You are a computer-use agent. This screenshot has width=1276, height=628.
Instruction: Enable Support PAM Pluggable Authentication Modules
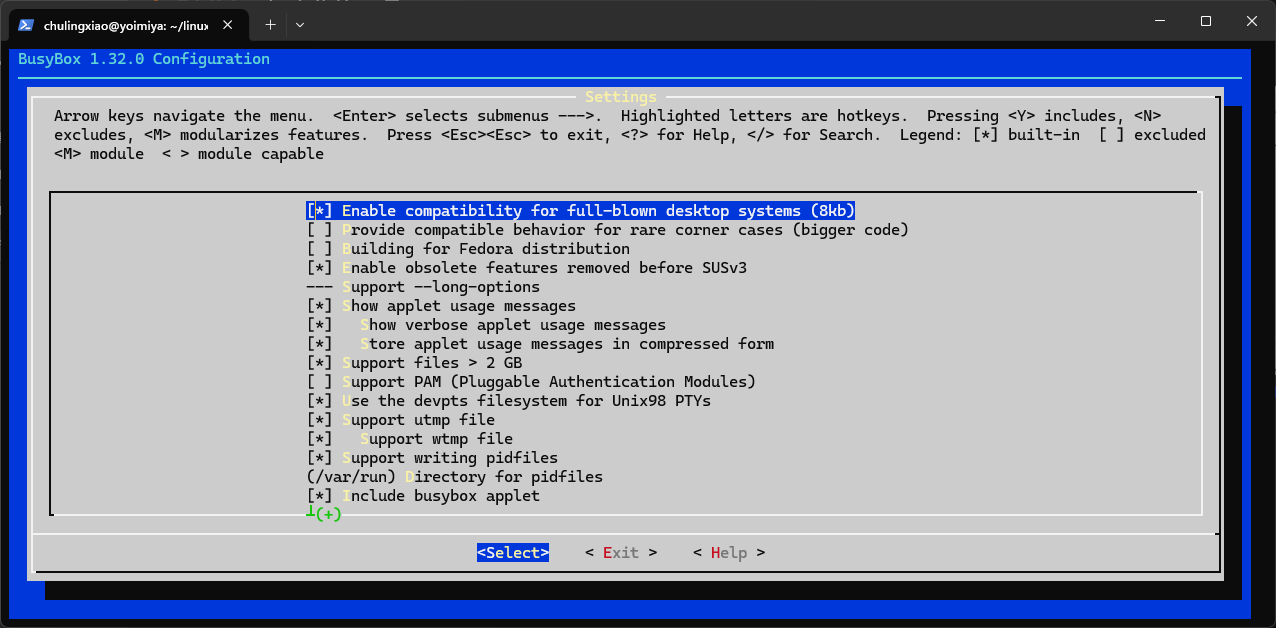pos(531,382)
